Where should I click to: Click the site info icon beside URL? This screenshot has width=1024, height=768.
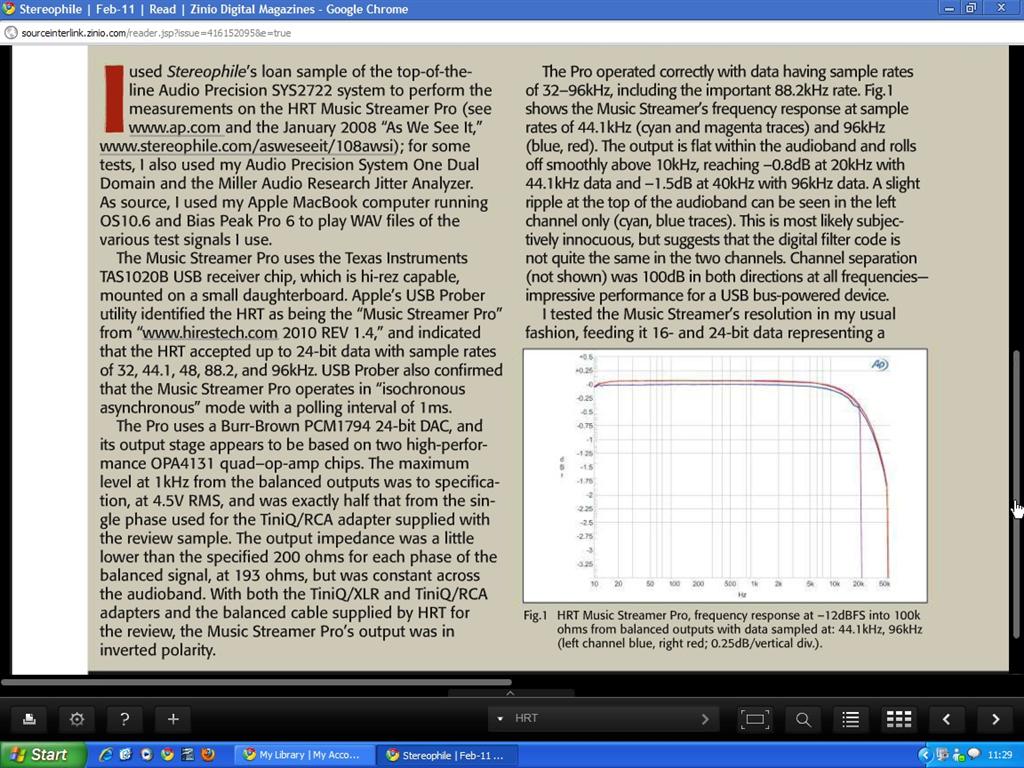(x=10, y=33)
